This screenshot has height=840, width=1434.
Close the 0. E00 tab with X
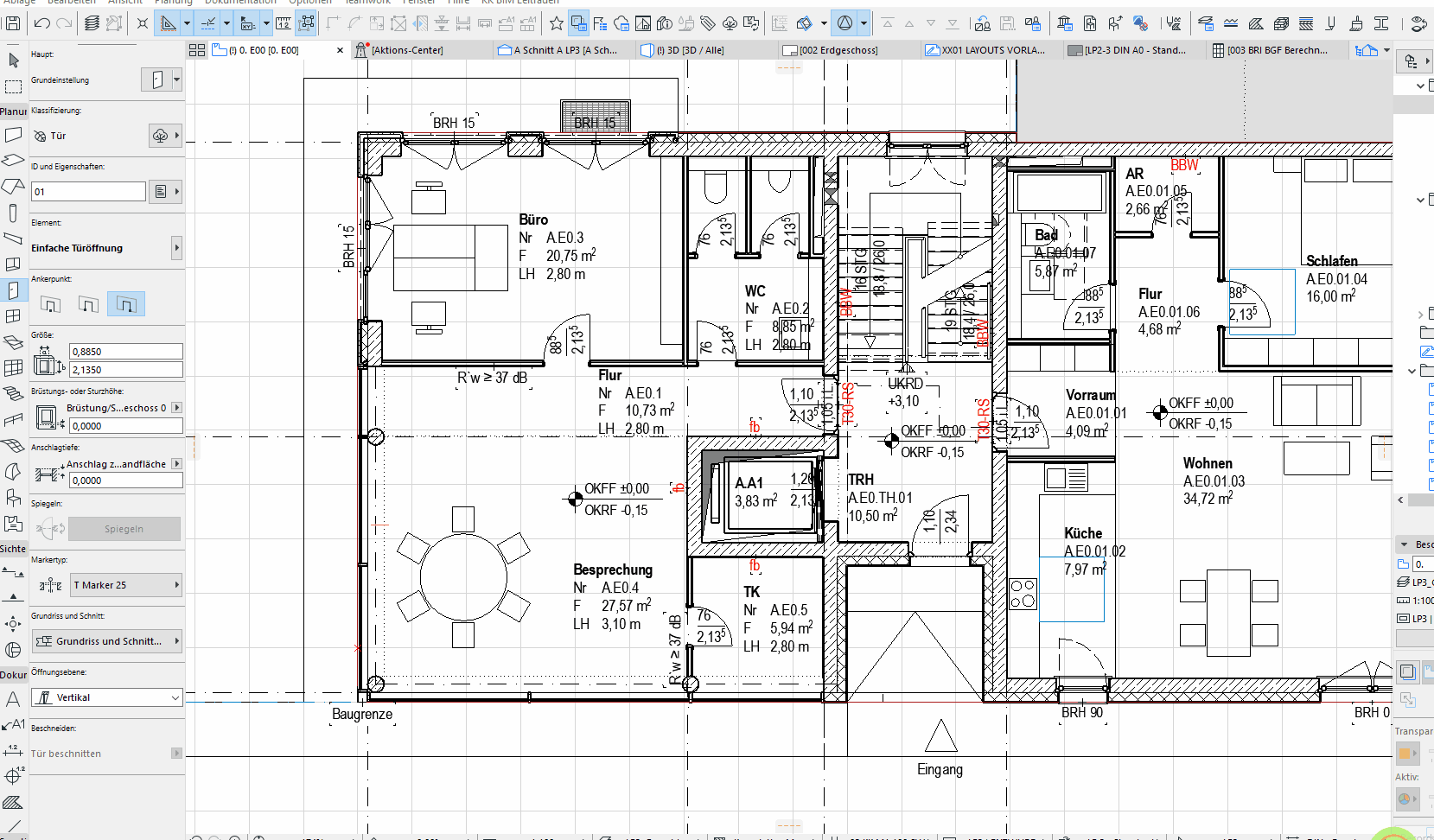340,50
